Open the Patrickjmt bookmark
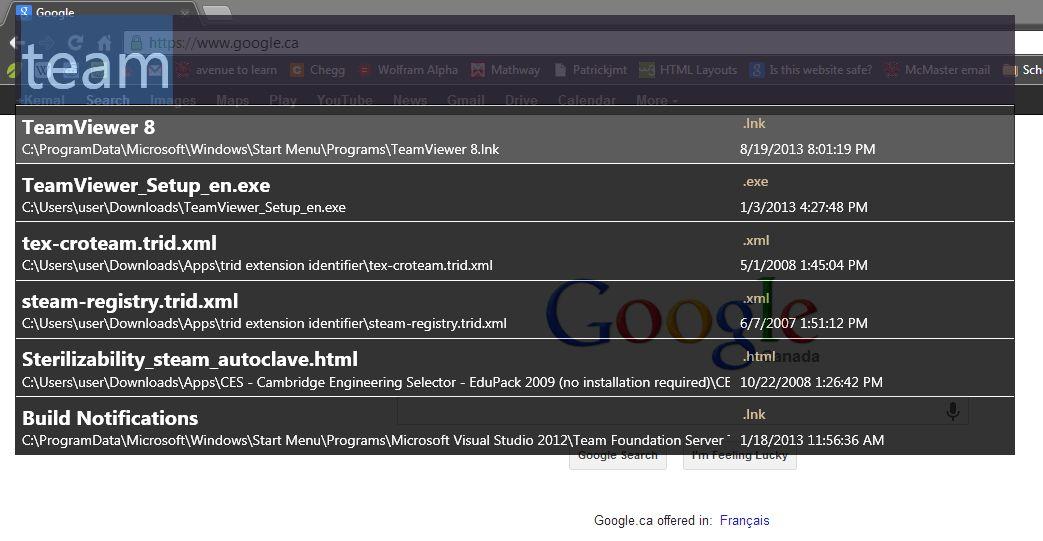The height and width of the screenshot is (541, 1043). pyautogui.click(x=591, y=70)
